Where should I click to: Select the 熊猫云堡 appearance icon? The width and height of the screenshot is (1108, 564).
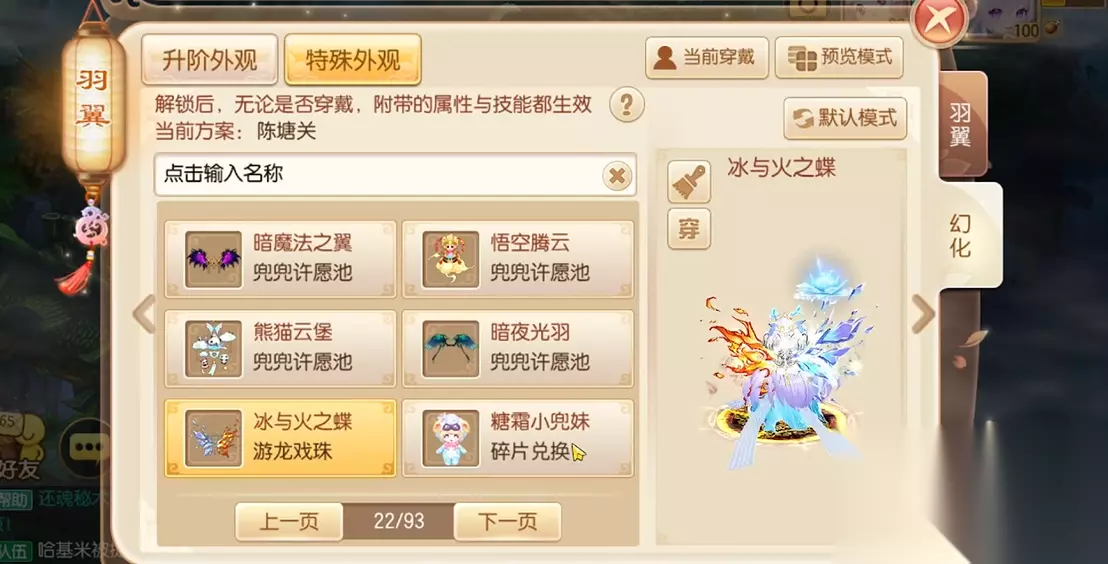(x=213, y=348)
